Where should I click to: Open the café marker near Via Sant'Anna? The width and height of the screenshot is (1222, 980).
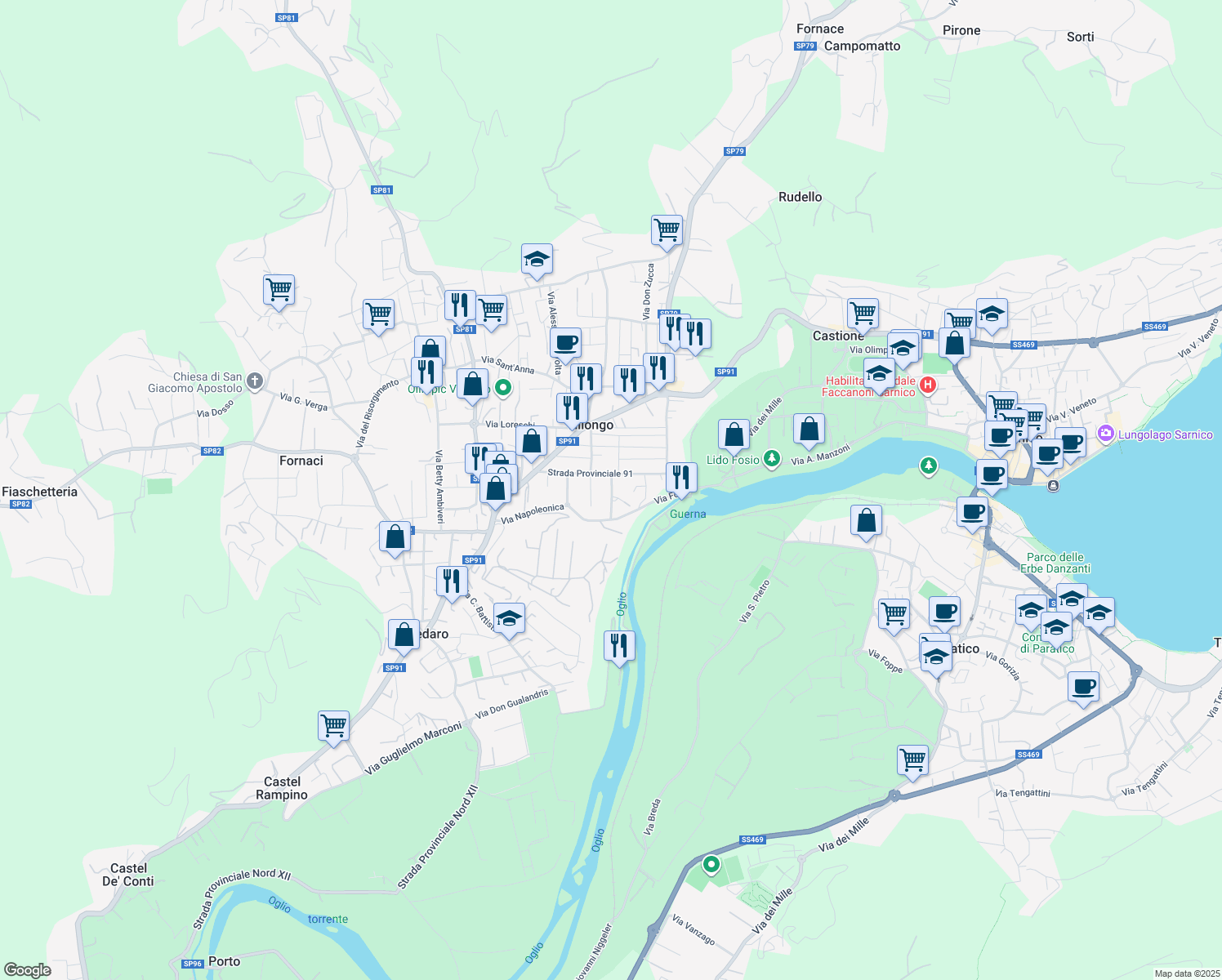pyautogui.click(x=566, y=343)
